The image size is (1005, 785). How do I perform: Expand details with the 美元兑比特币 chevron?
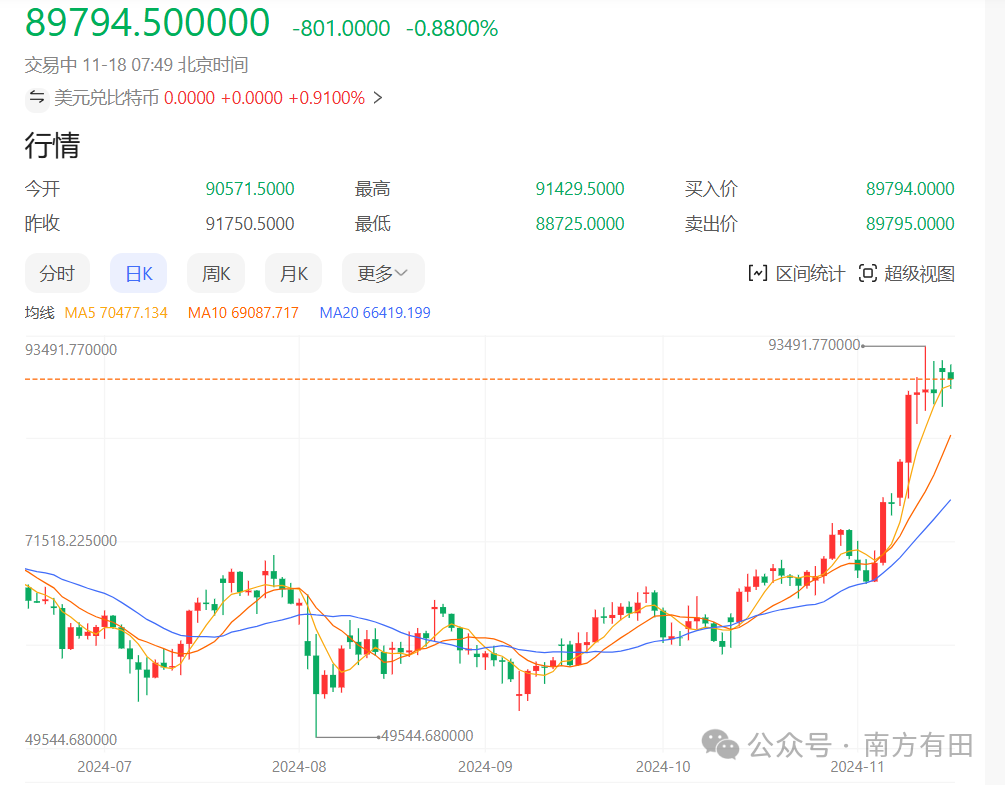(x=377, y=98)
